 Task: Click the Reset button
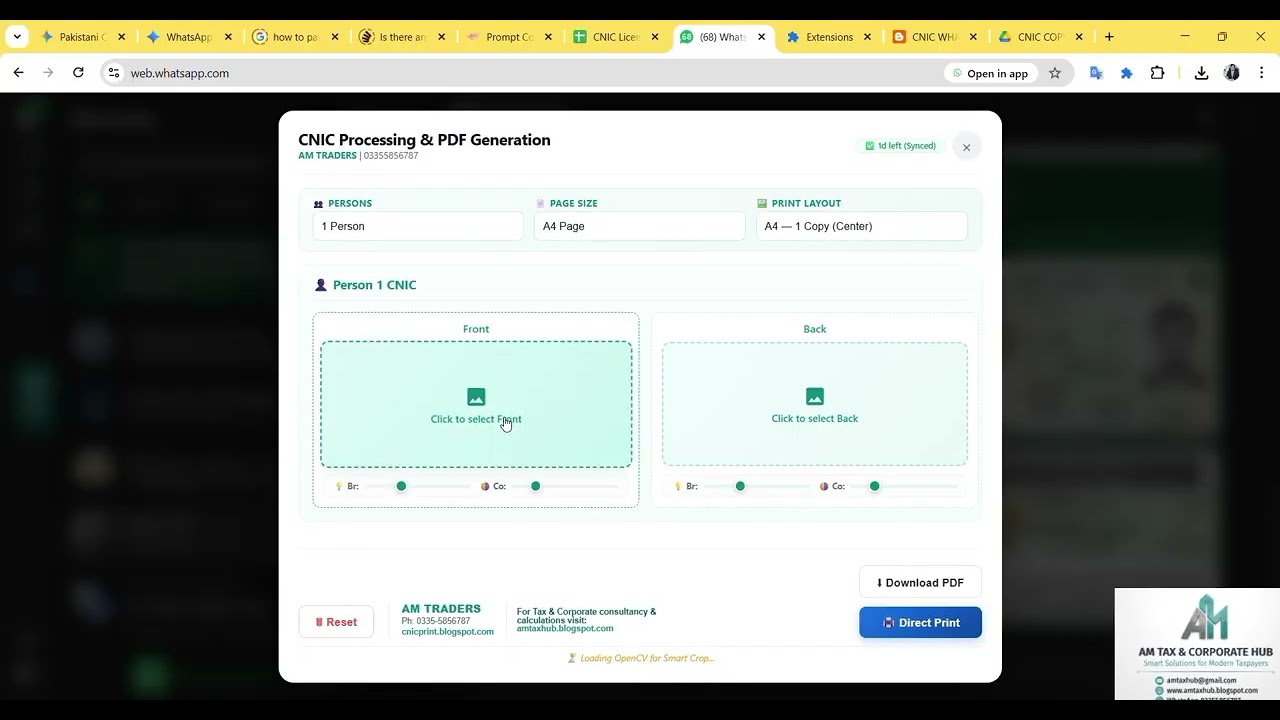click(336, 622)
